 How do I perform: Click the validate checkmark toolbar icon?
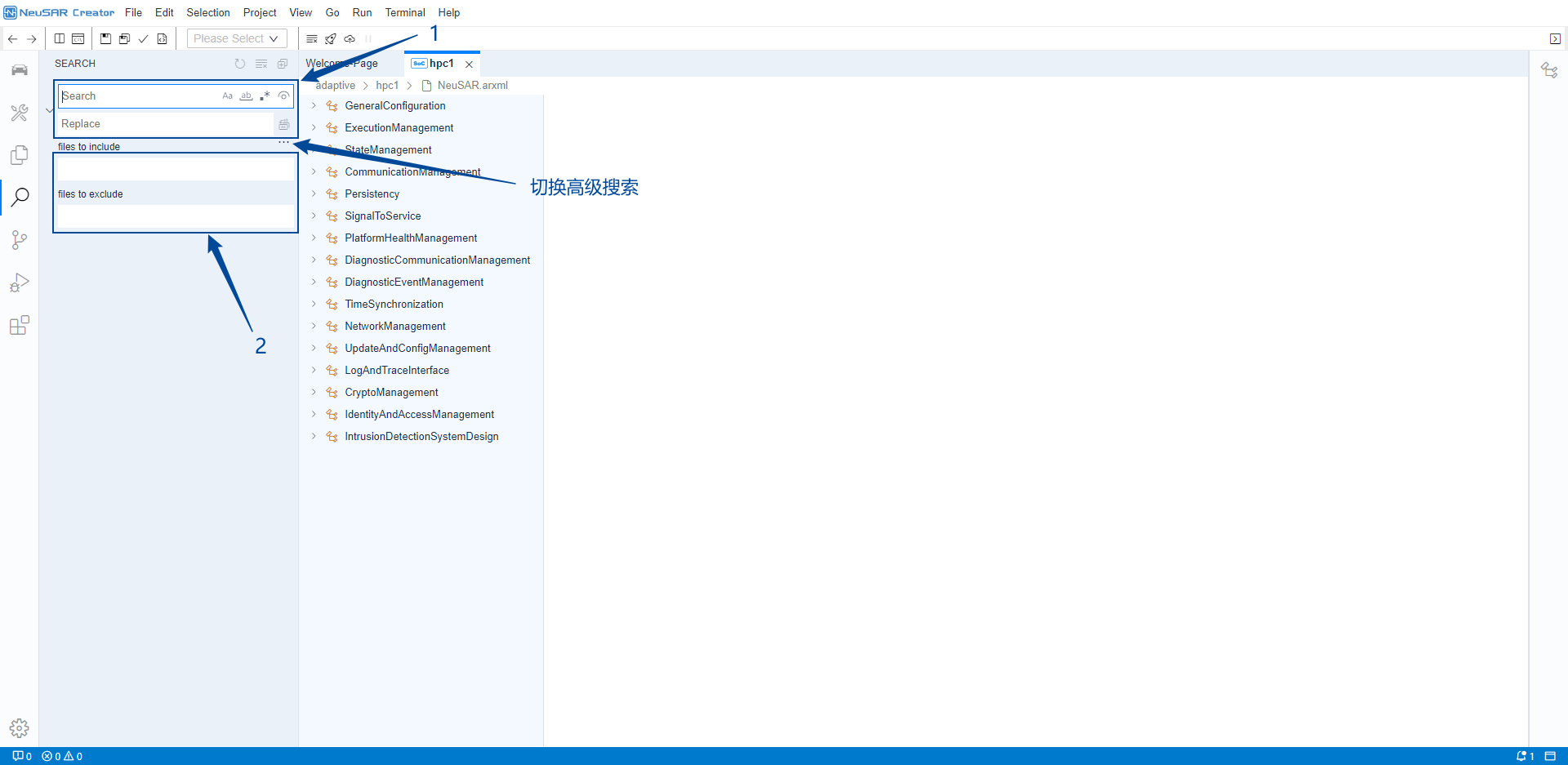pyautogui.click(x=143, y=38)
